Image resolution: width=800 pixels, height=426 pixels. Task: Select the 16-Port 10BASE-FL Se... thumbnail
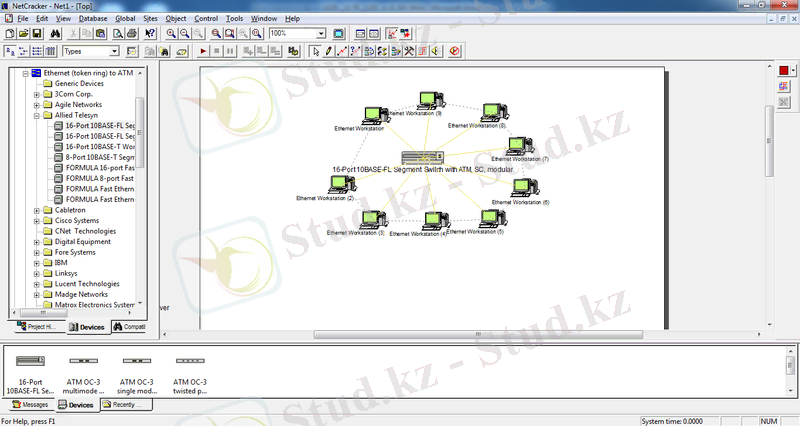pyautogui.click(x=30, y=374)
